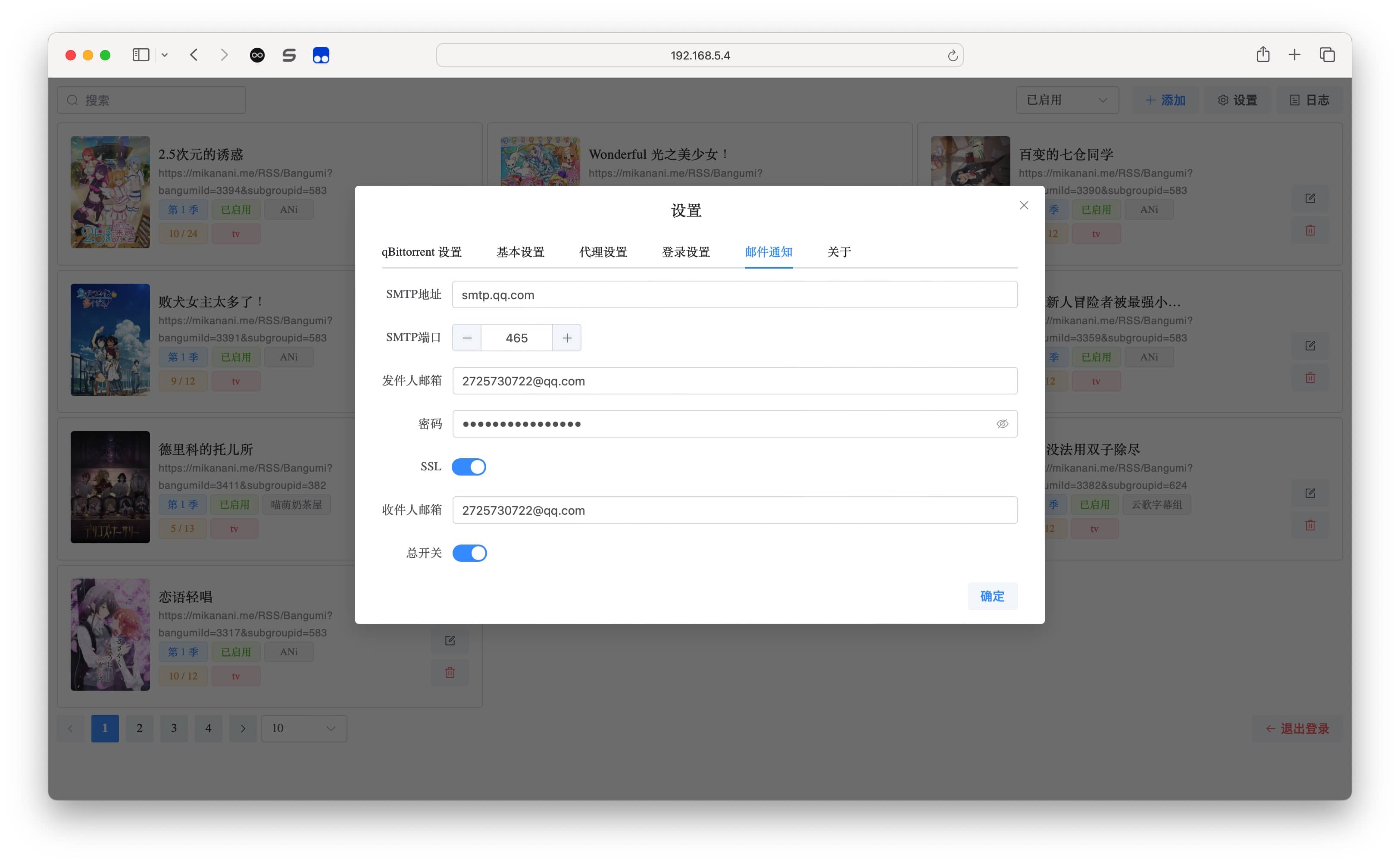Edit the 百变的七仓同学 entry

[x=1310, y=198]
